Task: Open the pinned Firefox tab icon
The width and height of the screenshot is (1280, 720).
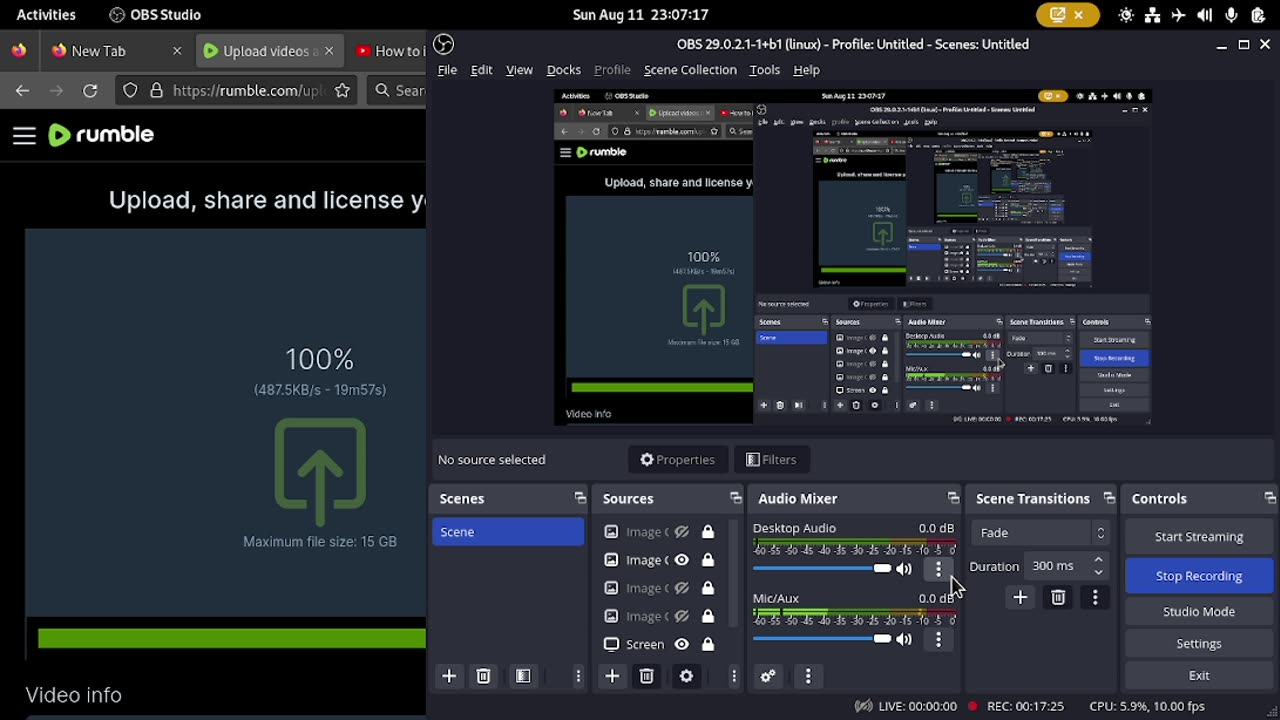Action: pyautogui.click(x=18, y=50)
